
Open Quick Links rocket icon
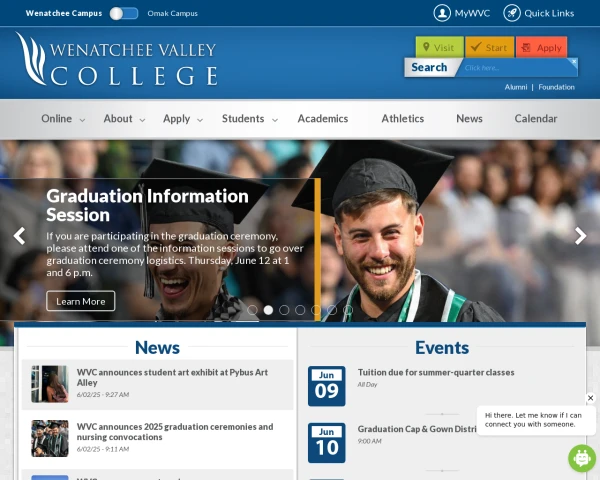pos(512,13)
